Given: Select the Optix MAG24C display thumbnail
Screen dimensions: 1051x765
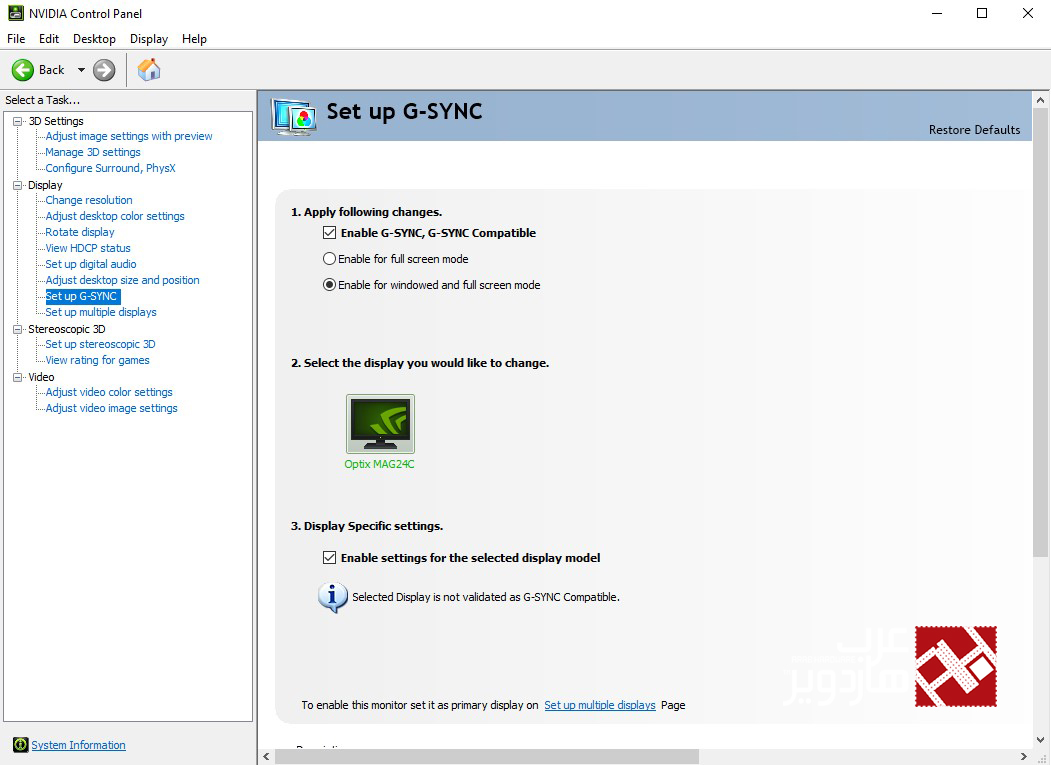Looking at the screenshot, I should tap(380, 424).
